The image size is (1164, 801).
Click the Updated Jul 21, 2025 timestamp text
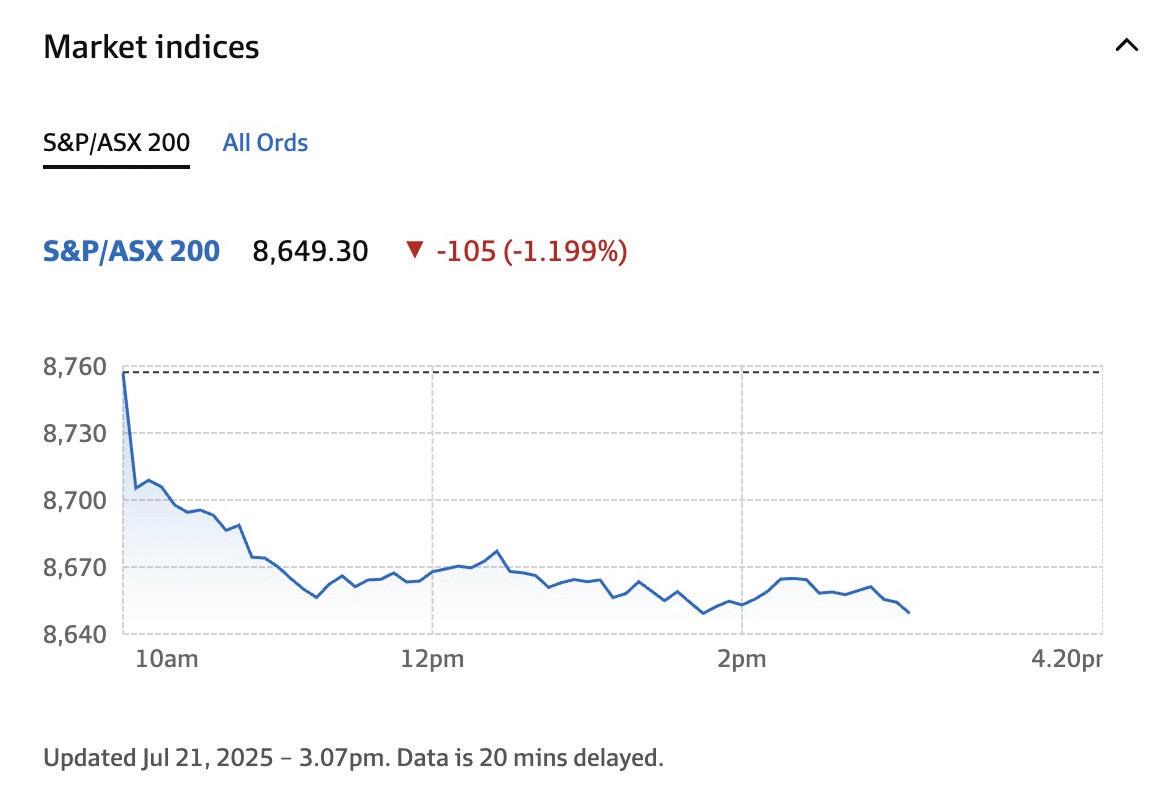(x=353, y=757)
